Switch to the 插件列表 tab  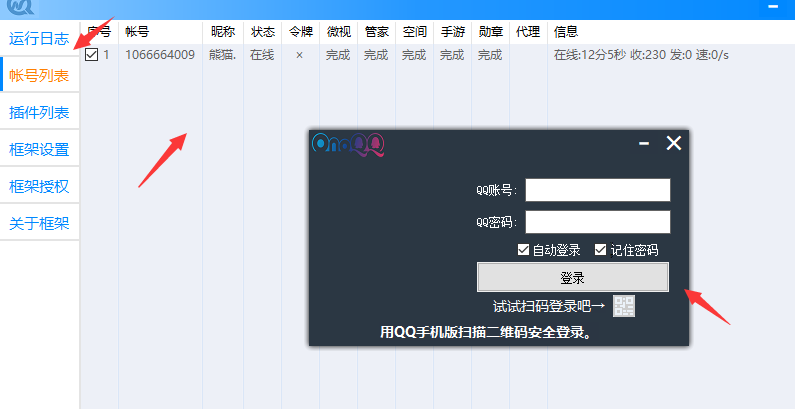pos(39,113)
